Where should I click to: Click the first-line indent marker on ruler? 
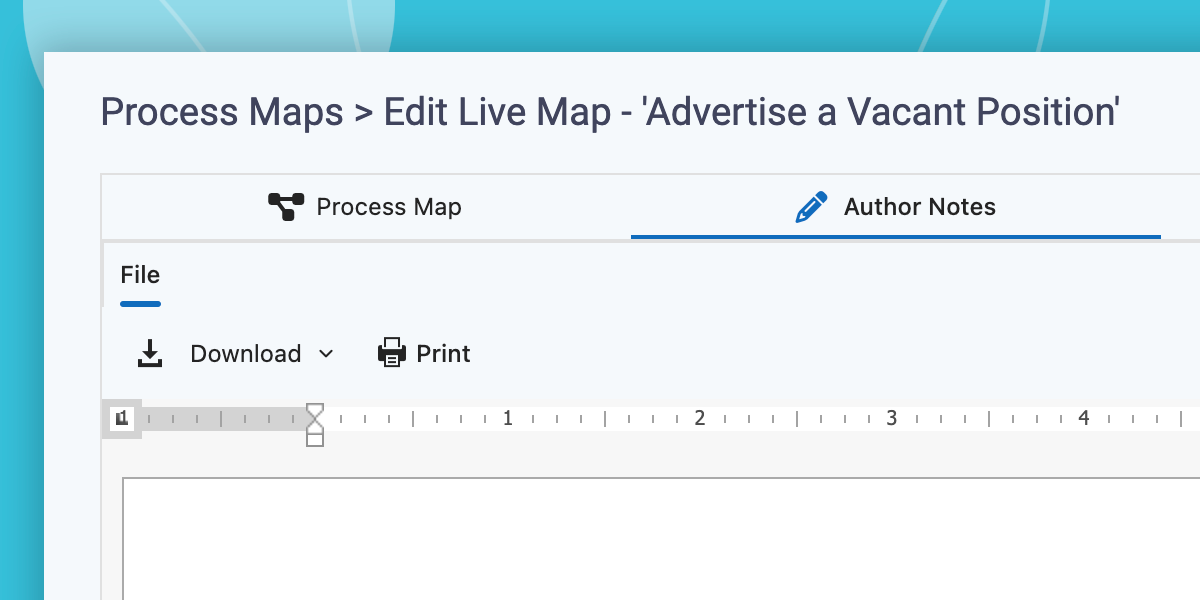coord(315,410)
